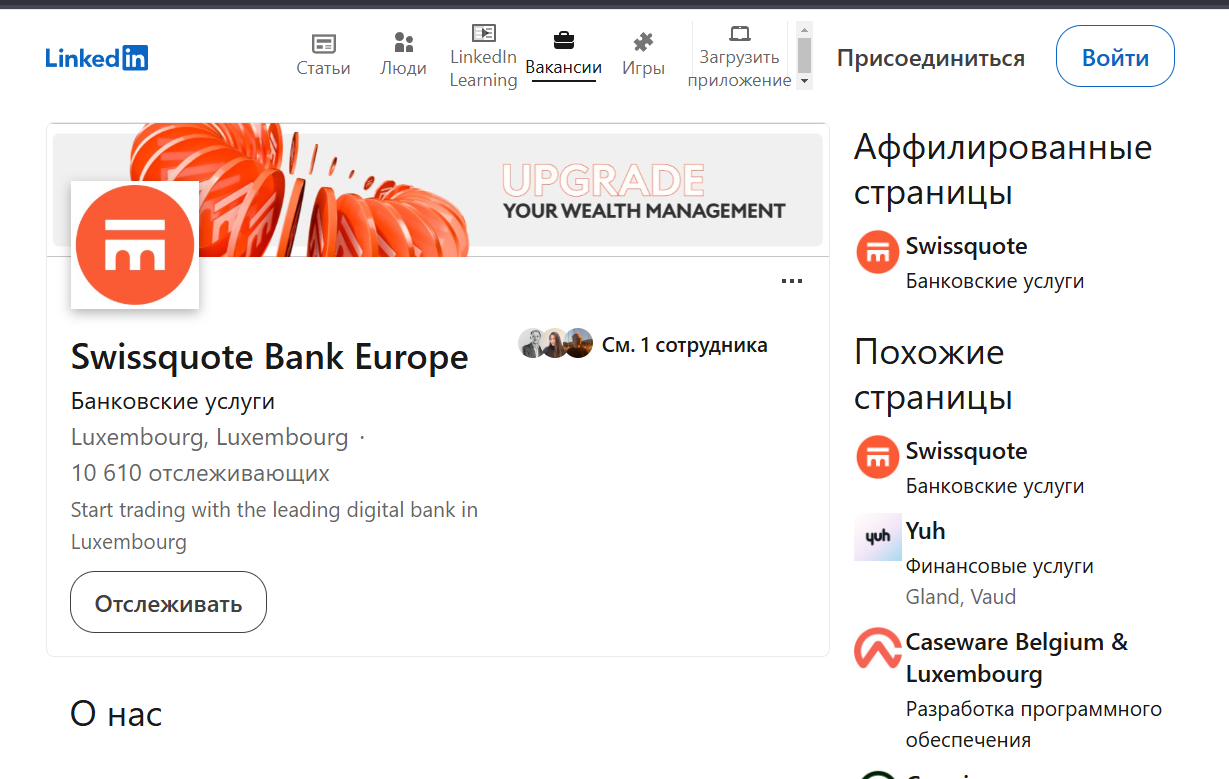Click the Swissquote name under Похожие страницы

pos(966,451)
